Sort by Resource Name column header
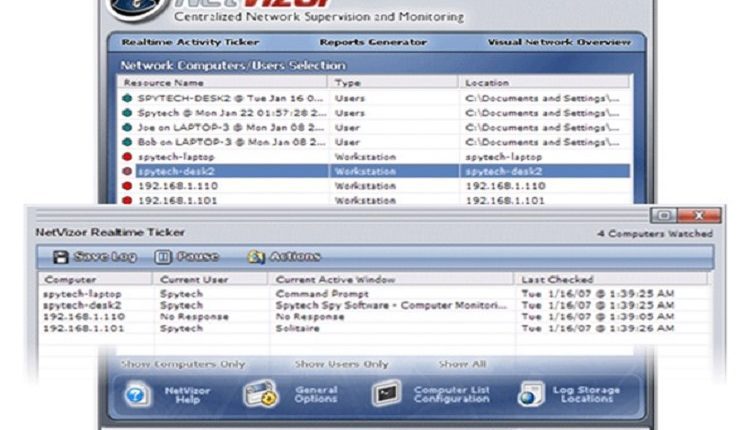 tap(222, 83)
